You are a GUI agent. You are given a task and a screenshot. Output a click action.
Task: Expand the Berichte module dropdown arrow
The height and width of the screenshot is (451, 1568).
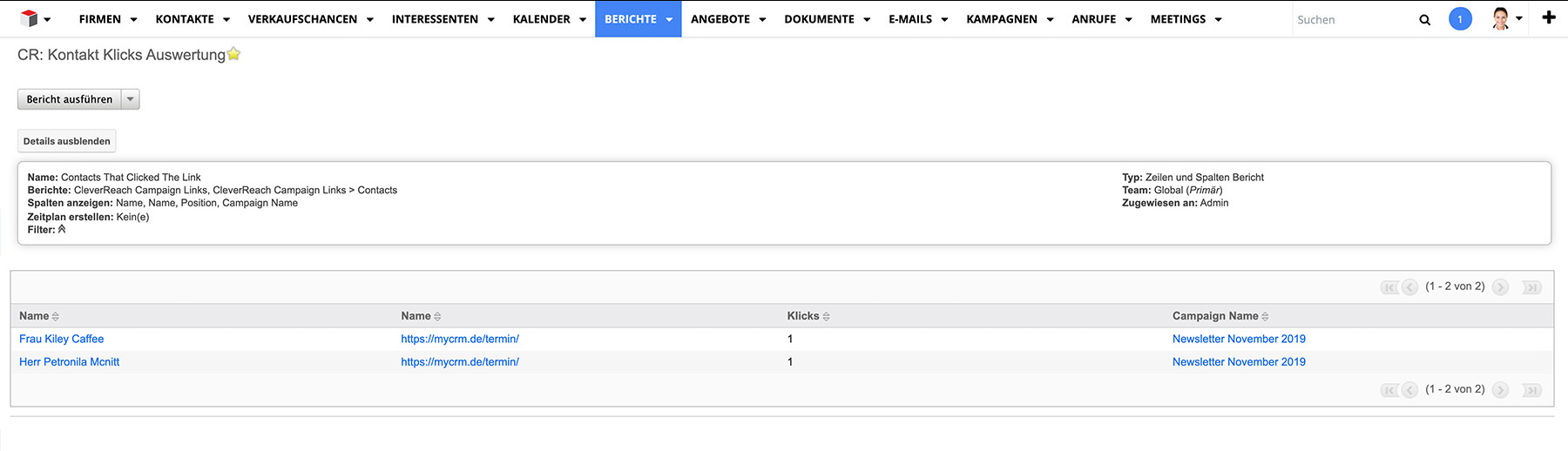pos(669,19)
